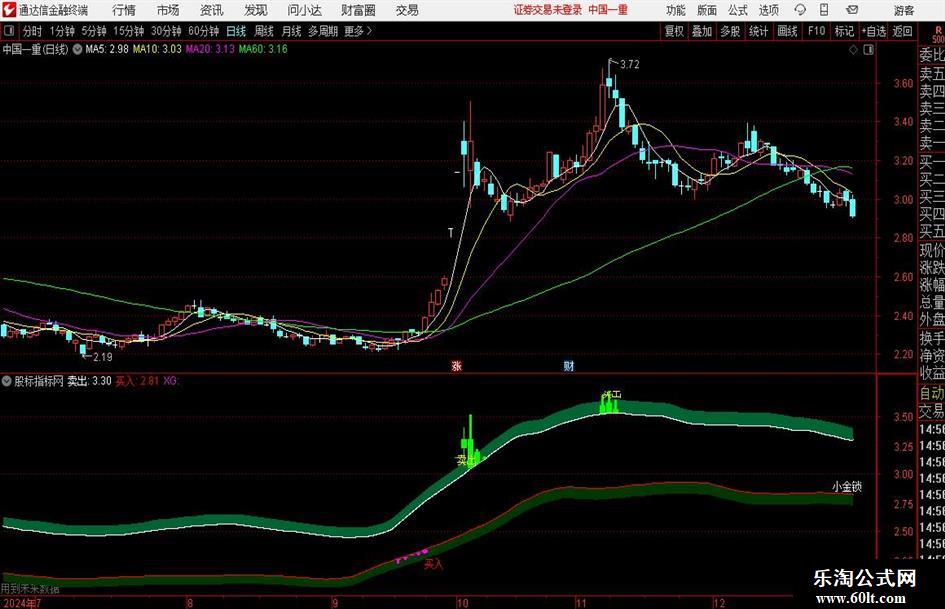Click the 中国一重 stock name in the title bar

[x=608, y=10]
